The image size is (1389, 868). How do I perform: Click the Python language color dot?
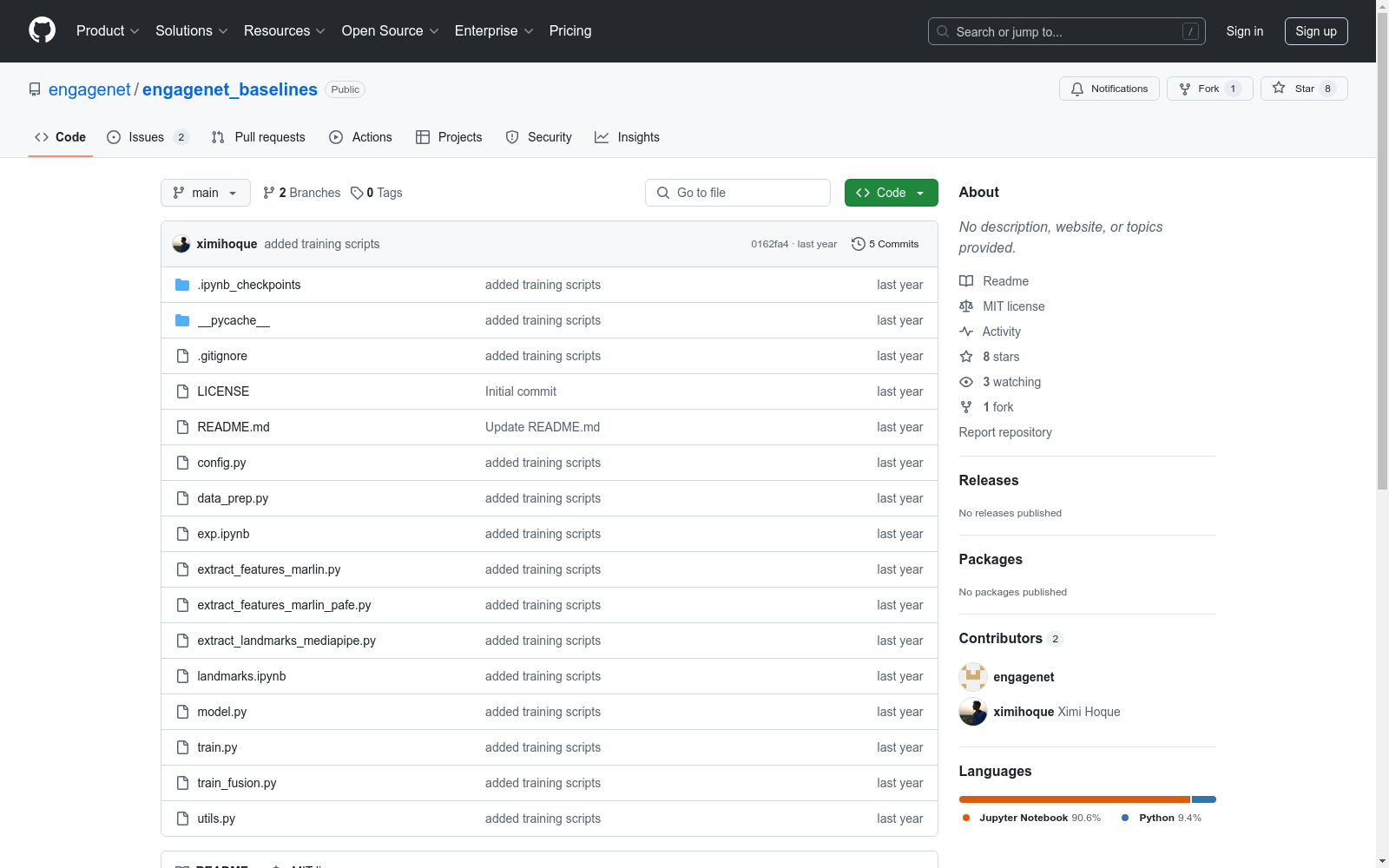click(1126, 818)
